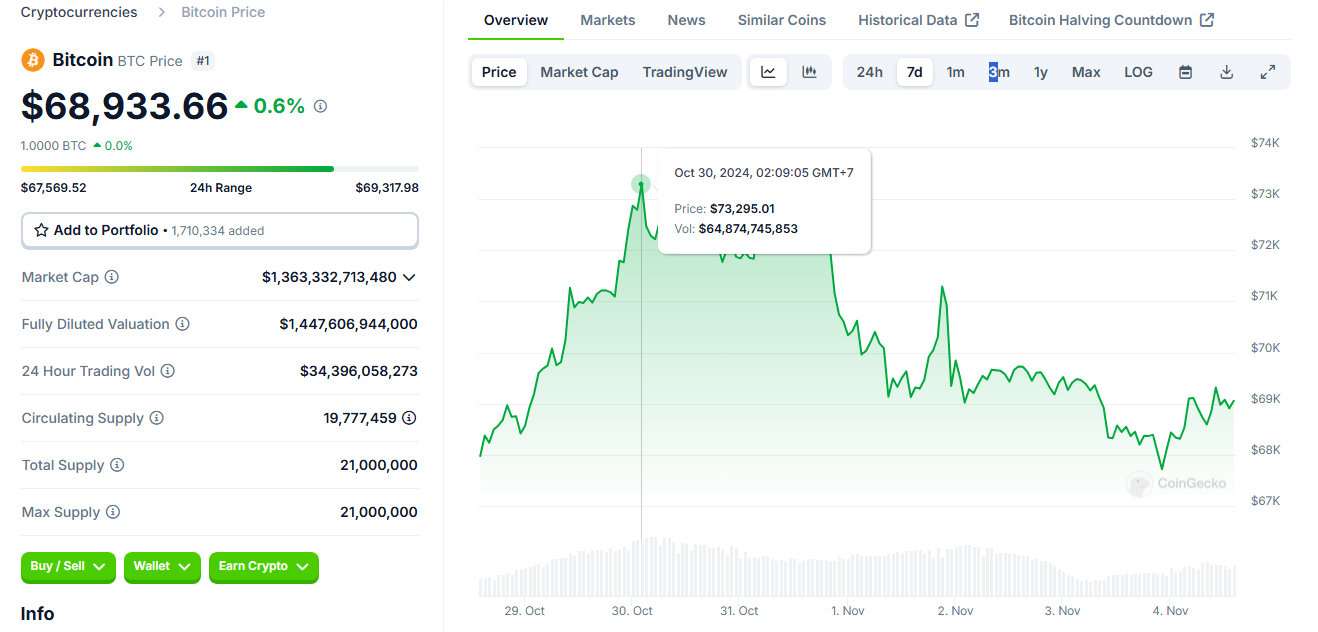
Task: Open the Fully Diluted Valuation info icon
Action: coord(183,324)
